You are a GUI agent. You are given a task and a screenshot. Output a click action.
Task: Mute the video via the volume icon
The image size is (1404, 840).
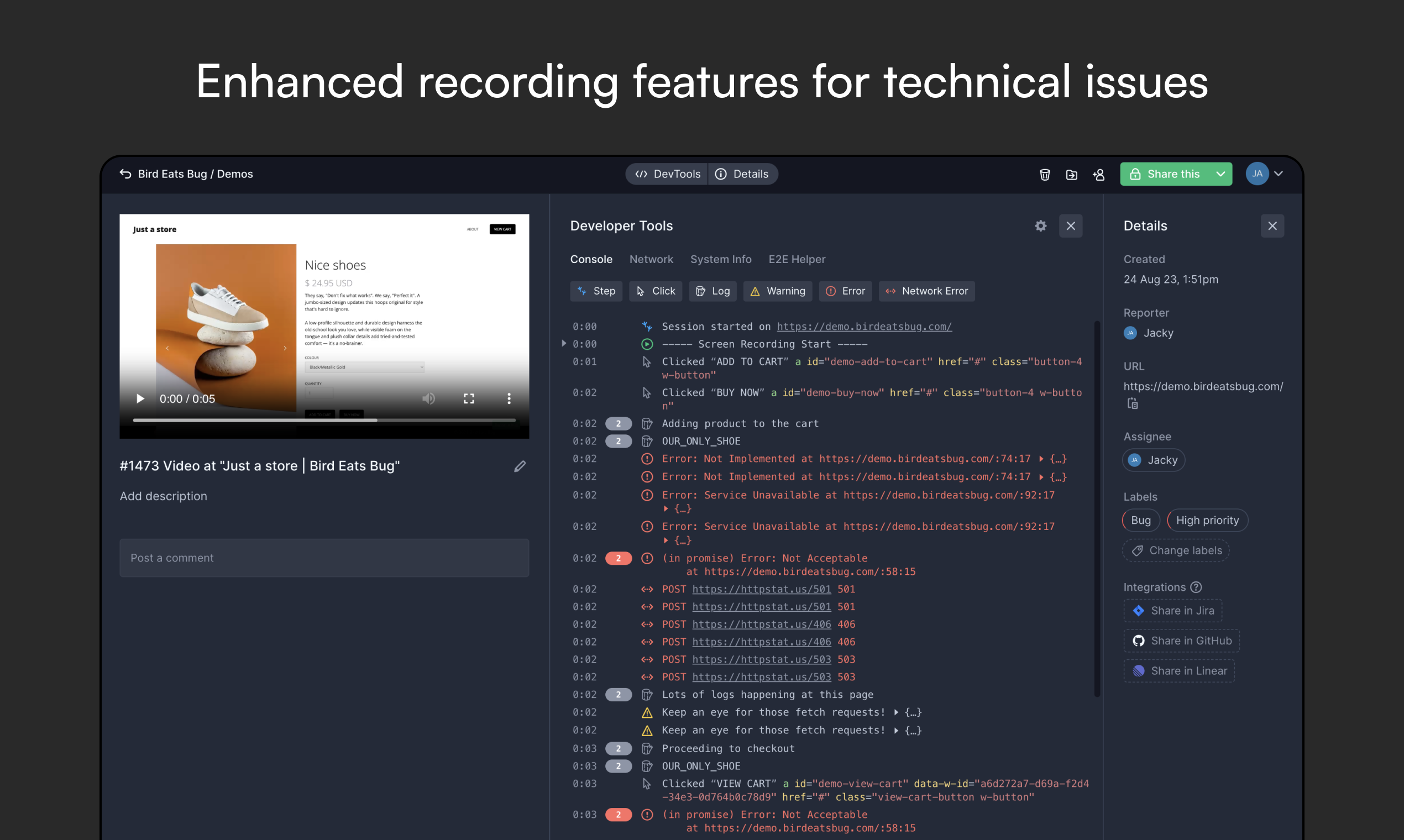428,398
